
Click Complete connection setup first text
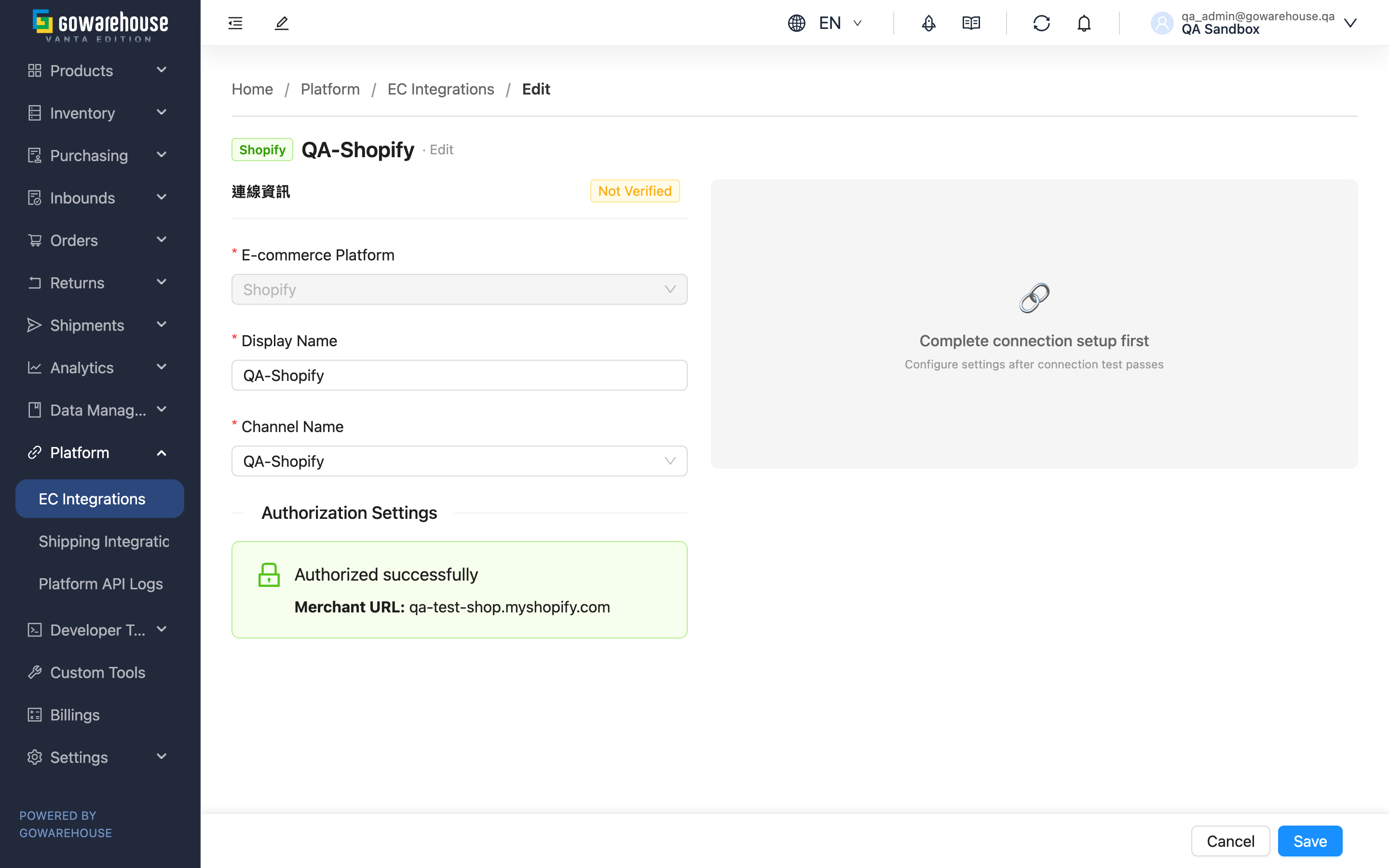(1034, 341)
